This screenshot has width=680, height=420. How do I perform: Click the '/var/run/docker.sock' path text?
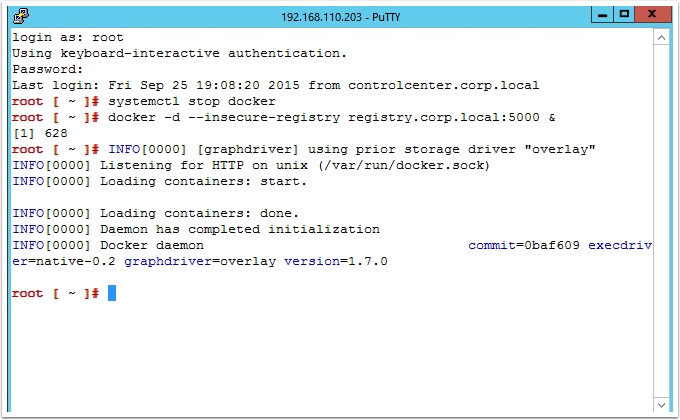[x=404, y=165]
